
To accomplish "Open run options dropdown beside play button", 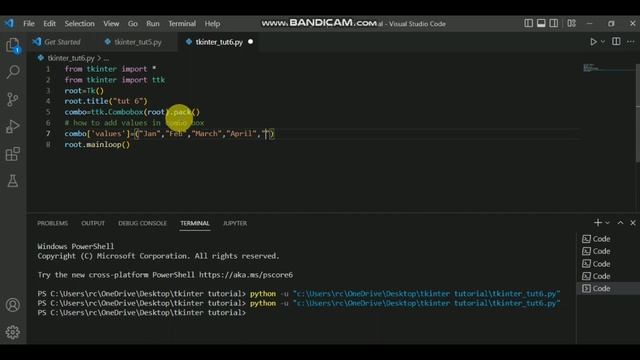I will [603, 42].
